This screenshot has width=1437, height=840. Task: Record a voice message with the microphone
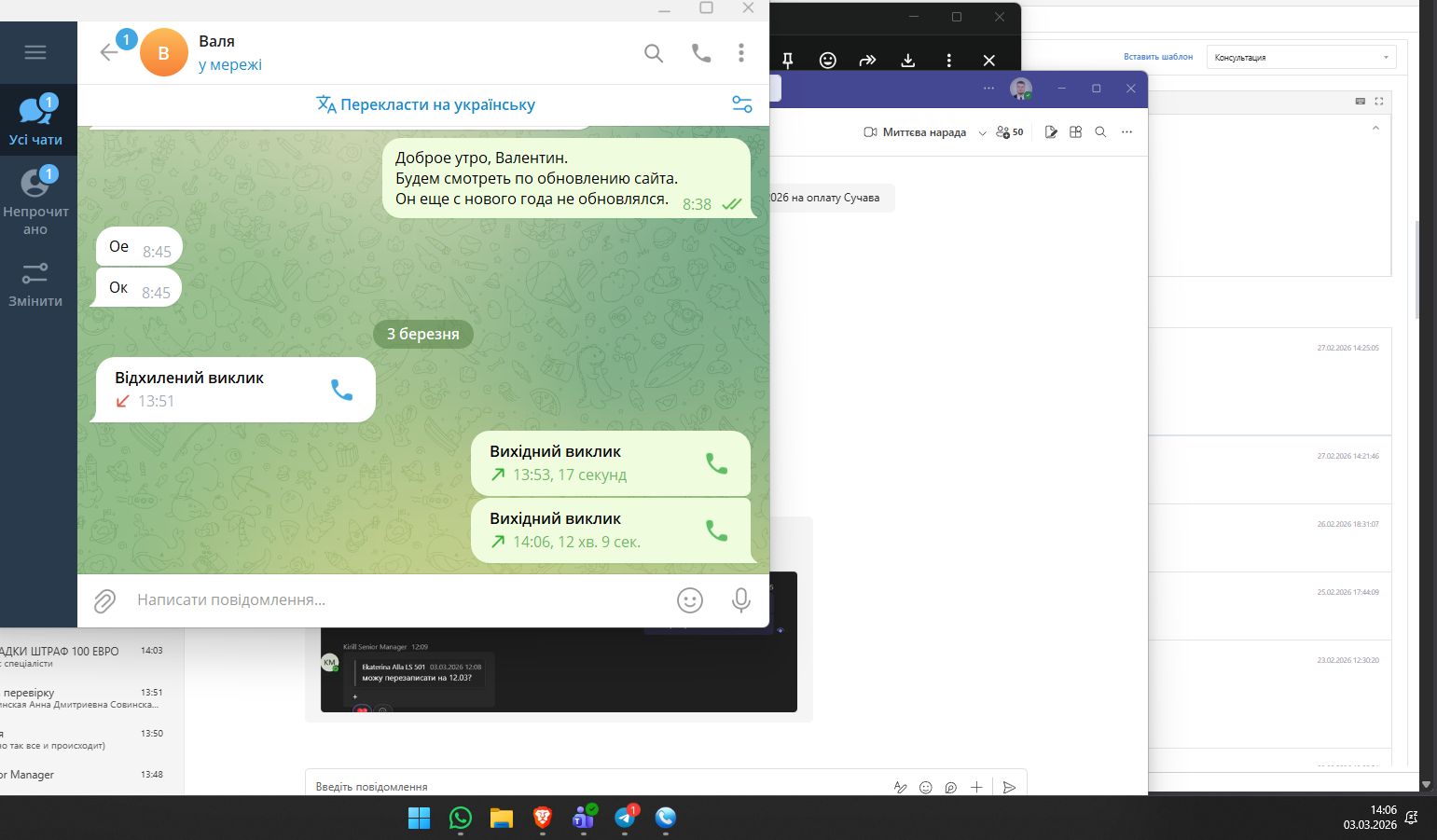[x=741, y=600]
